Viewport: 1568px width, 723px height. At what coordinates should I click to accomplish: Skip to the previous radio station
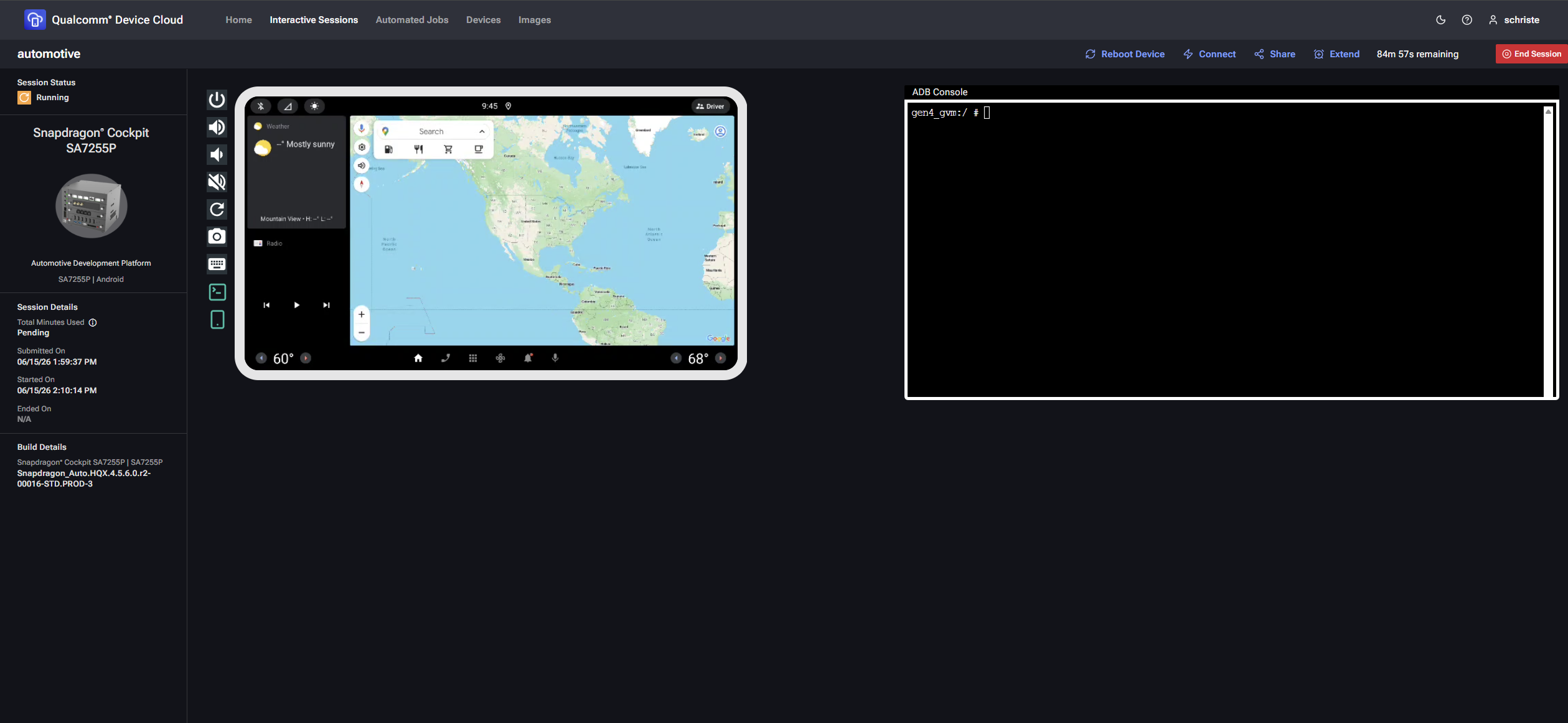point(266,305)
